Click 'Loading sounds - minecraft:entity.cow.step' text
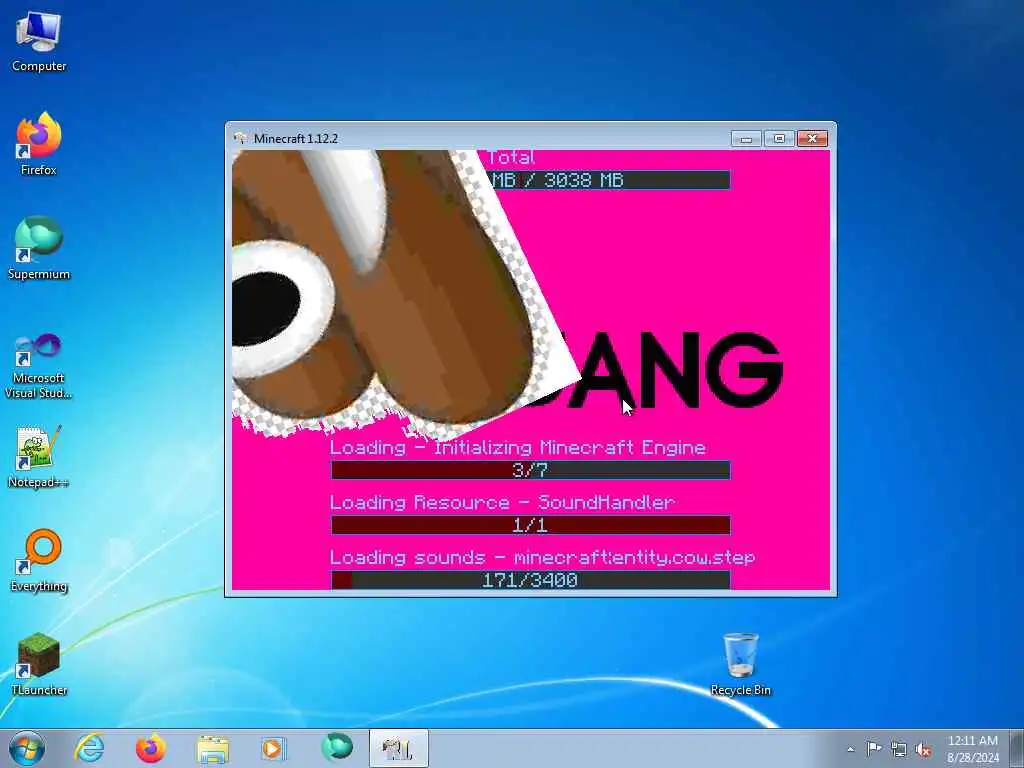The width and height of the screenshot is (1024, 768). tap(543, 558)
